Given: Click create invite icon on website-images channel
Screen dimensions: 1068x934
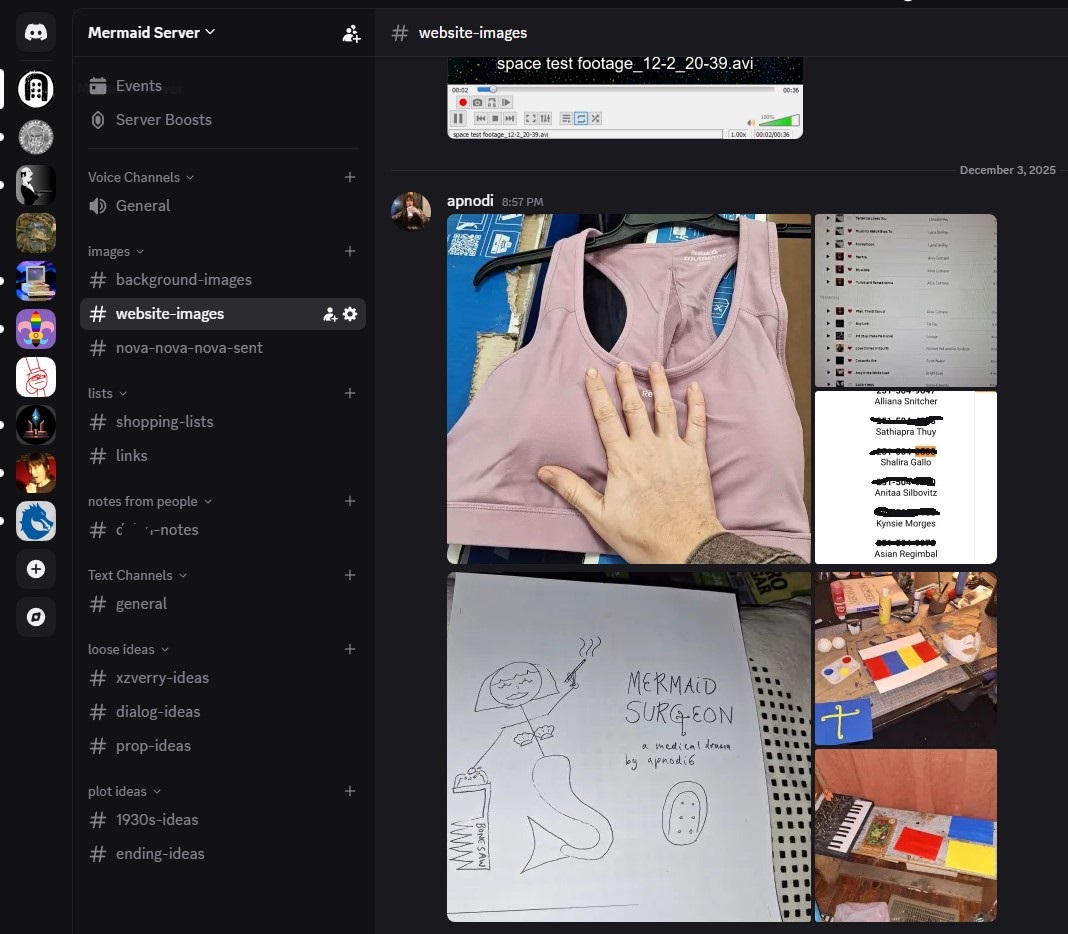Looking at the screenshot, I should 329,314.
